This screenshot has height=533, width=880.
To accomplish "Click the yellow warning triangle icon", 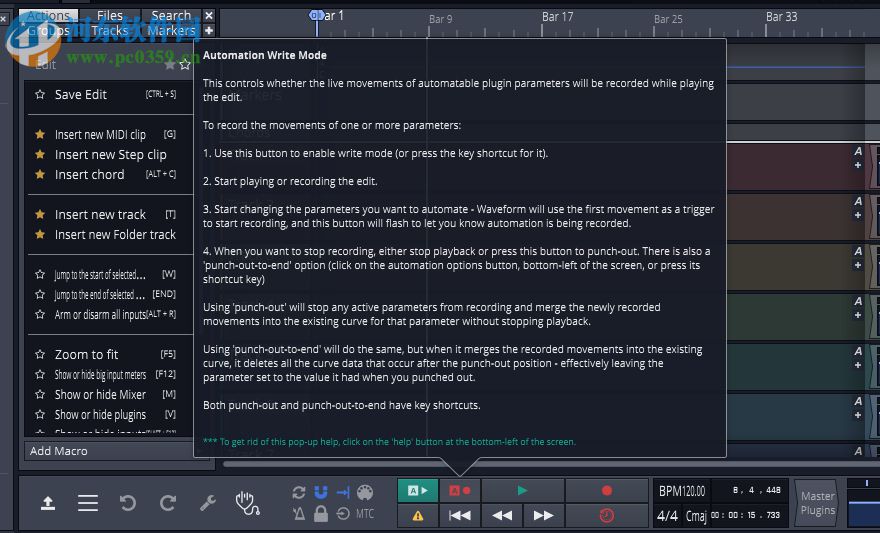I will (418, 516).
